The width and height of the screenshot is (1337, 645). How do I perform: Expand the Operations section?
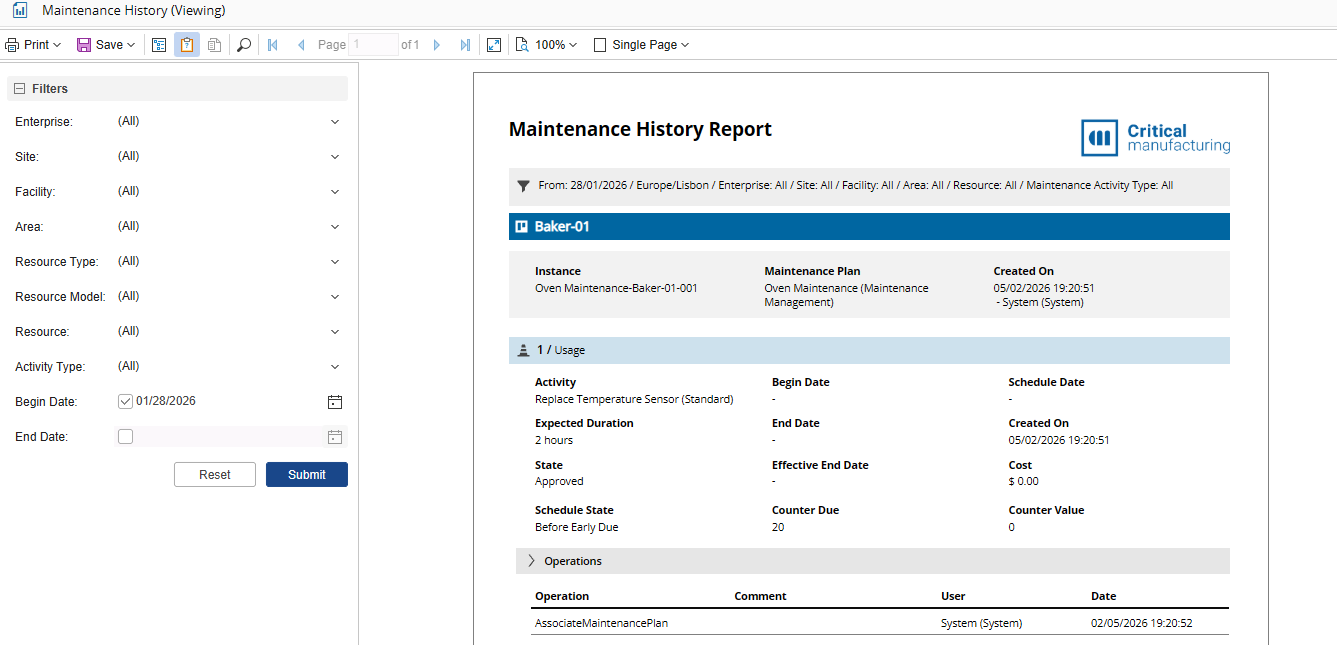point(530,561)
